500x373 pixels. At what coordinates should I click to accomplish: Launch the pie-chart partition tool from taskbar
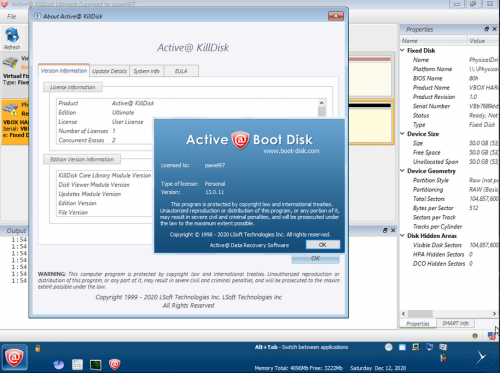[59, 364]
